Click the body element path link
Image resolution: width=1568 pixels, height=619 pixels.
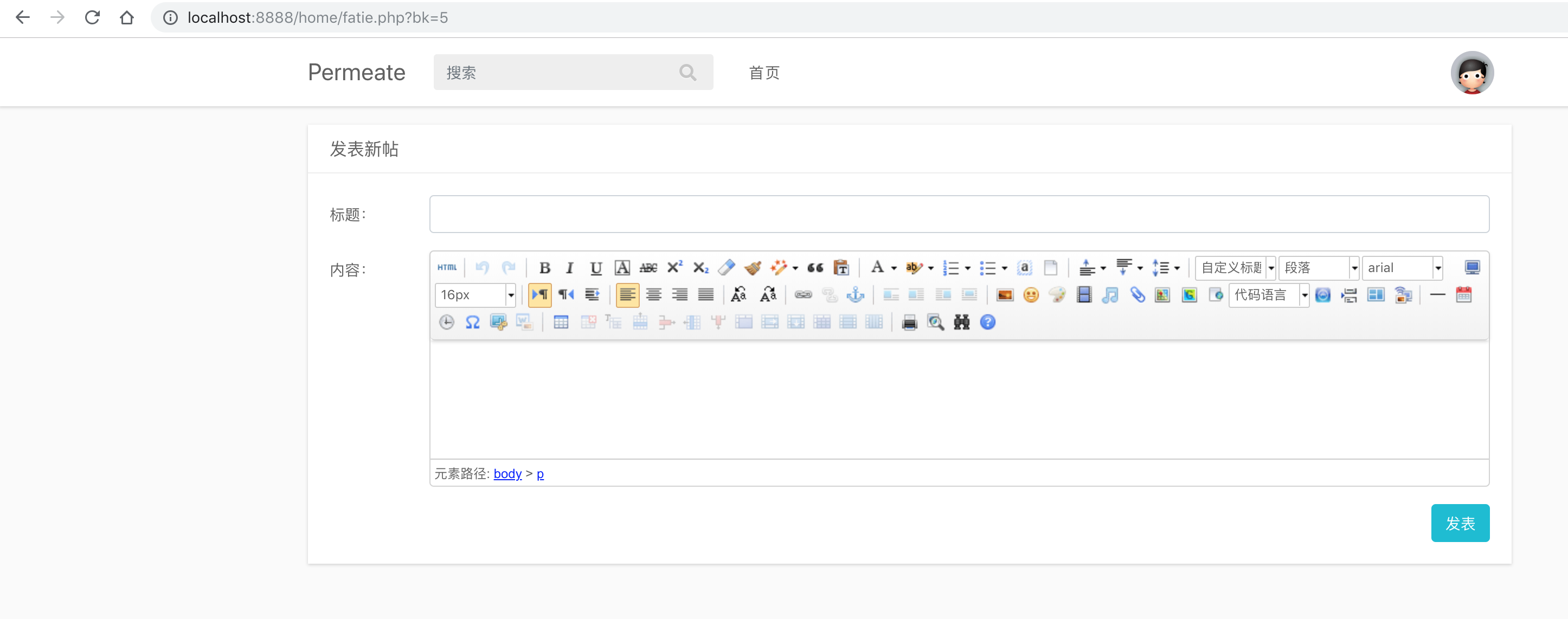coord(507,474)
